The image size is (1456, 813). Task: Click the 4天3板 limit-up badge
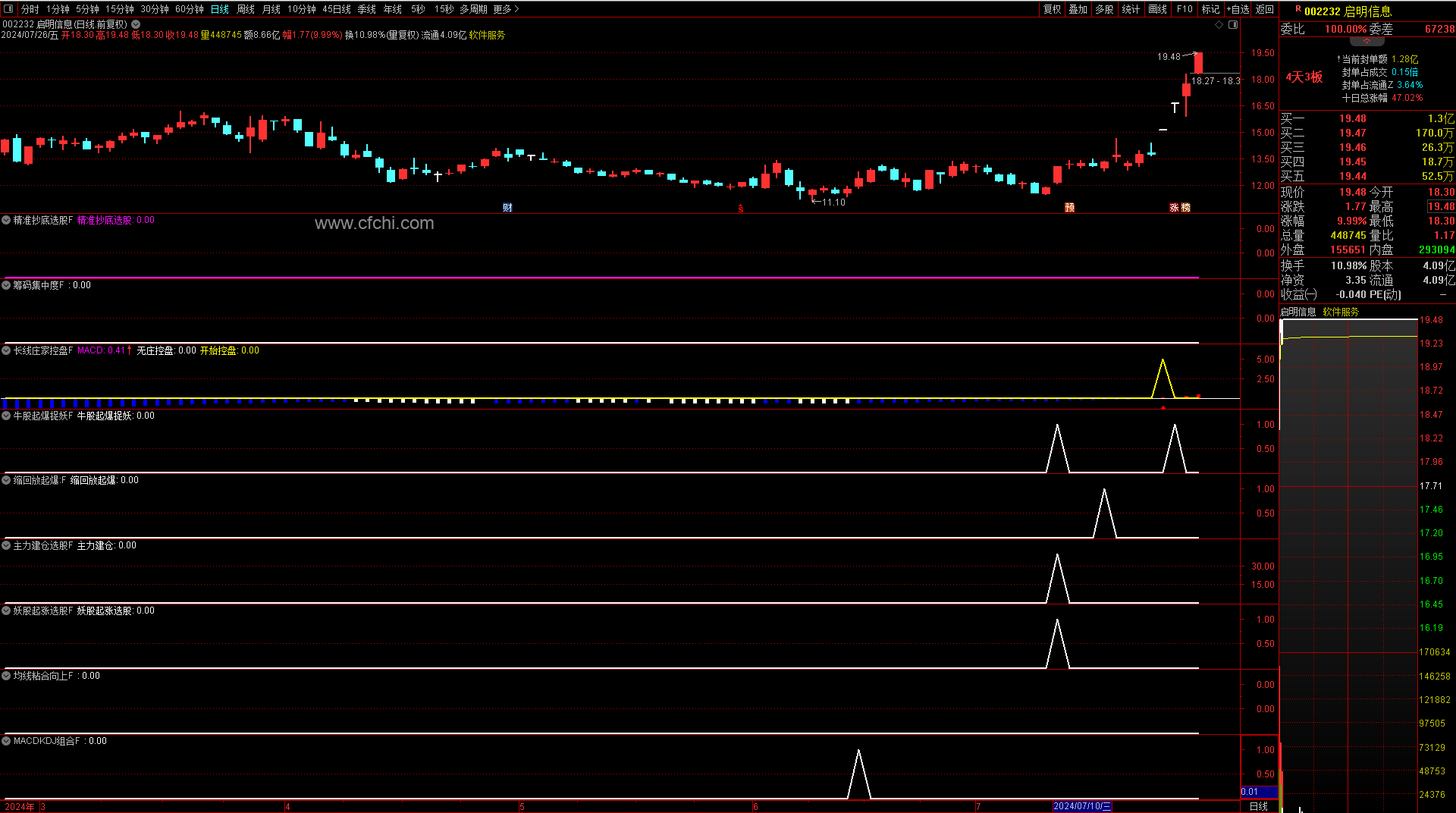coord(1304,77)
